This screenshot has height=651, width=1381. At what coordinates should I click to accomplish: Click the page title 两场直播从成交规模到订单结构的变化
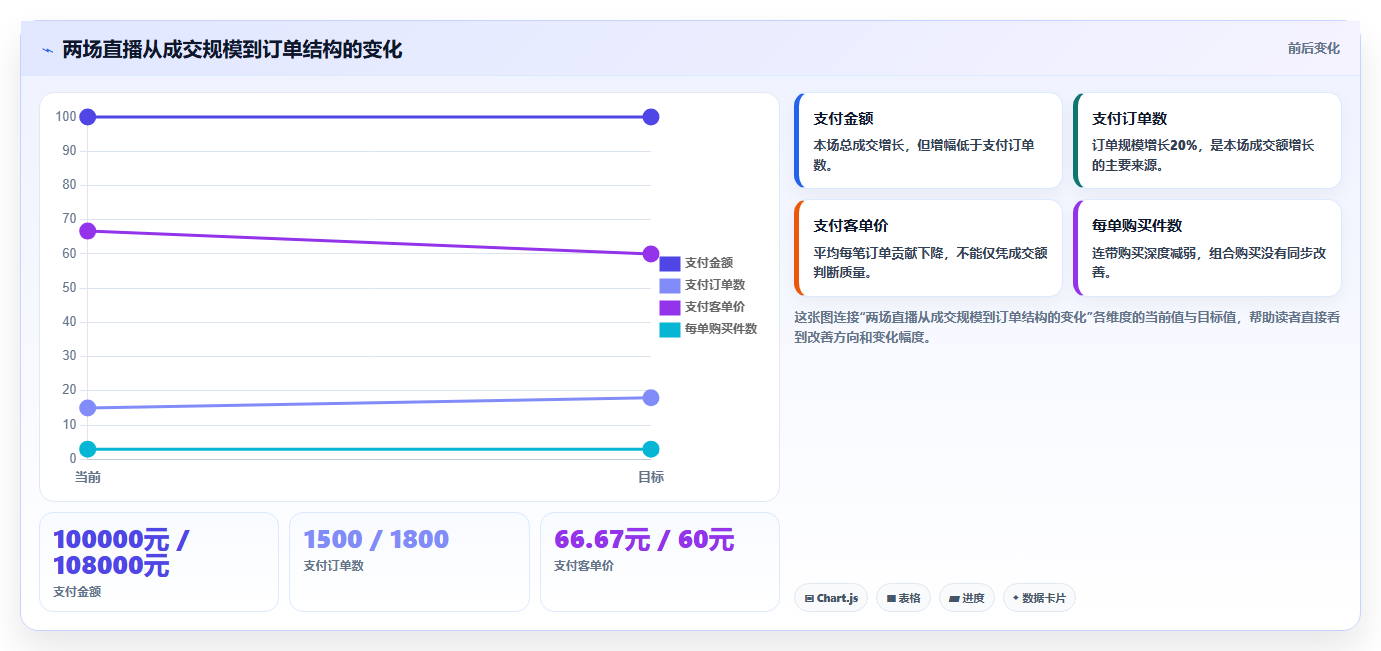(232, 50)
